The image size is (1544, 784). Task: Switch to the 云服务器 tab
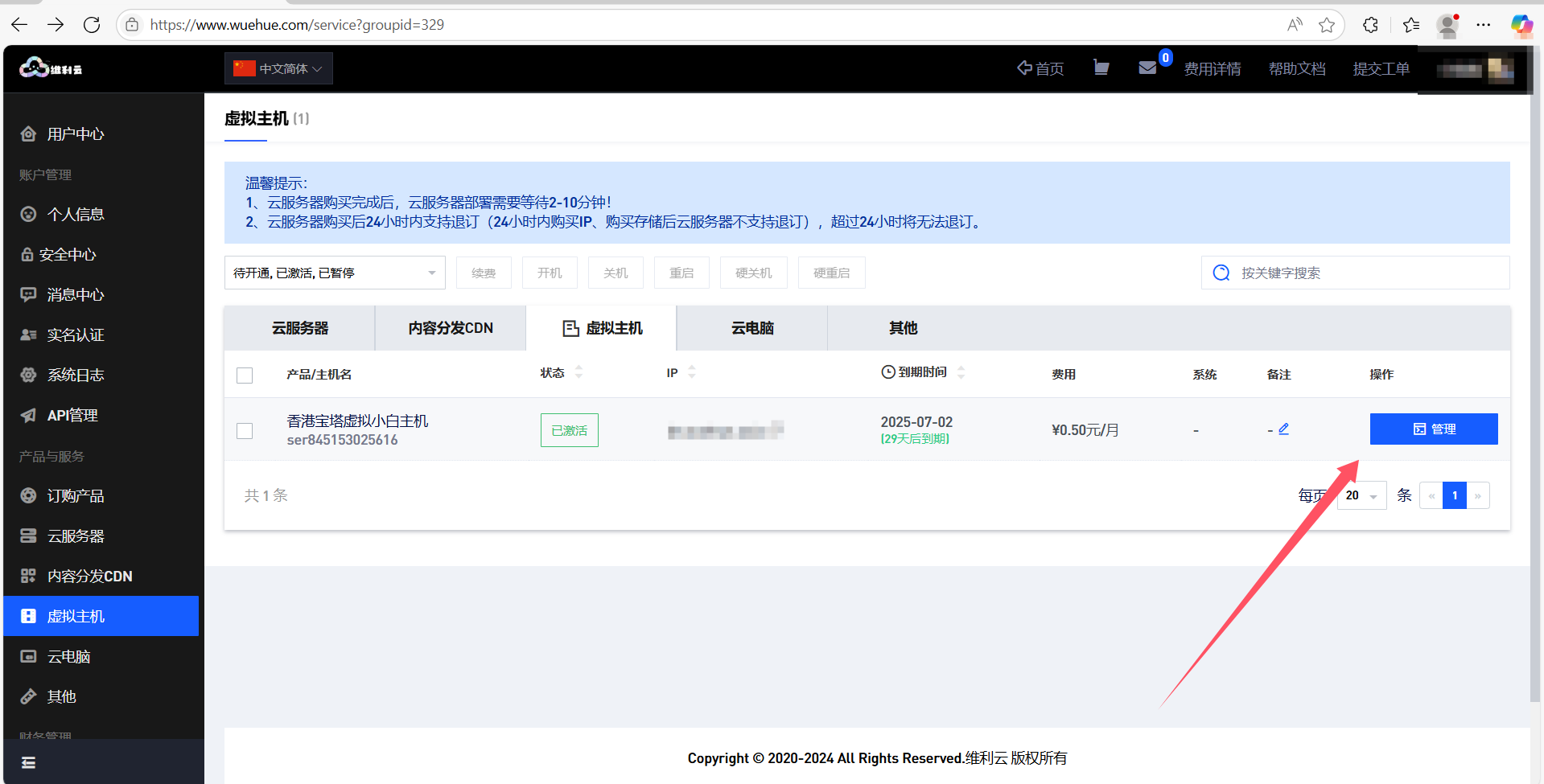[x=300, y=328]
